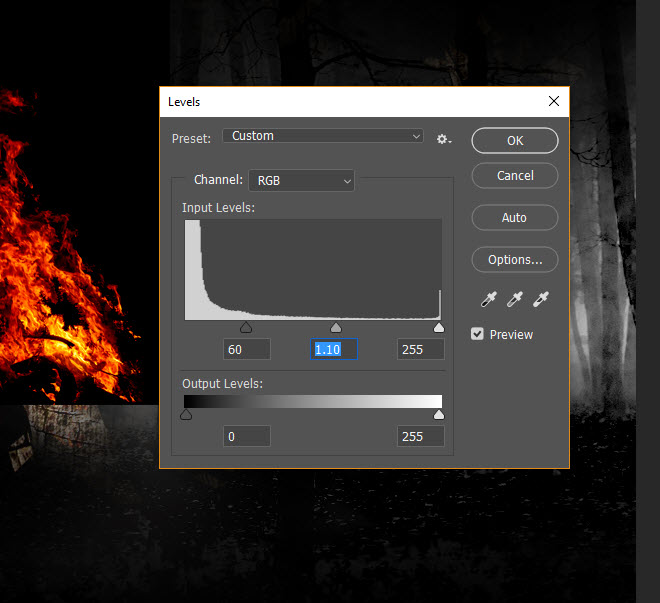Screen dimensions: 660x603
Task: Click the Auto button
Action: pos(515,217)
